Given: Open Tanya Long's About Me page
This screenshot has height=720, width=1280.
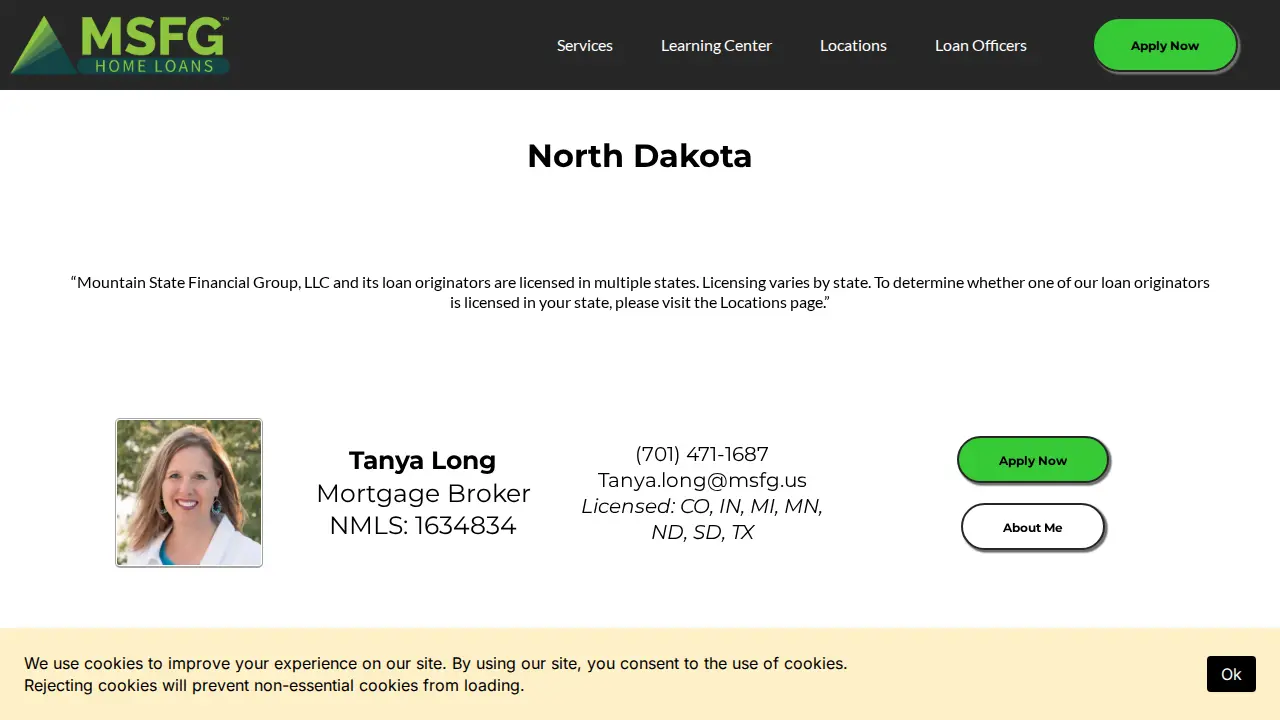Looking at the screenshot, I should (1033, 527).
